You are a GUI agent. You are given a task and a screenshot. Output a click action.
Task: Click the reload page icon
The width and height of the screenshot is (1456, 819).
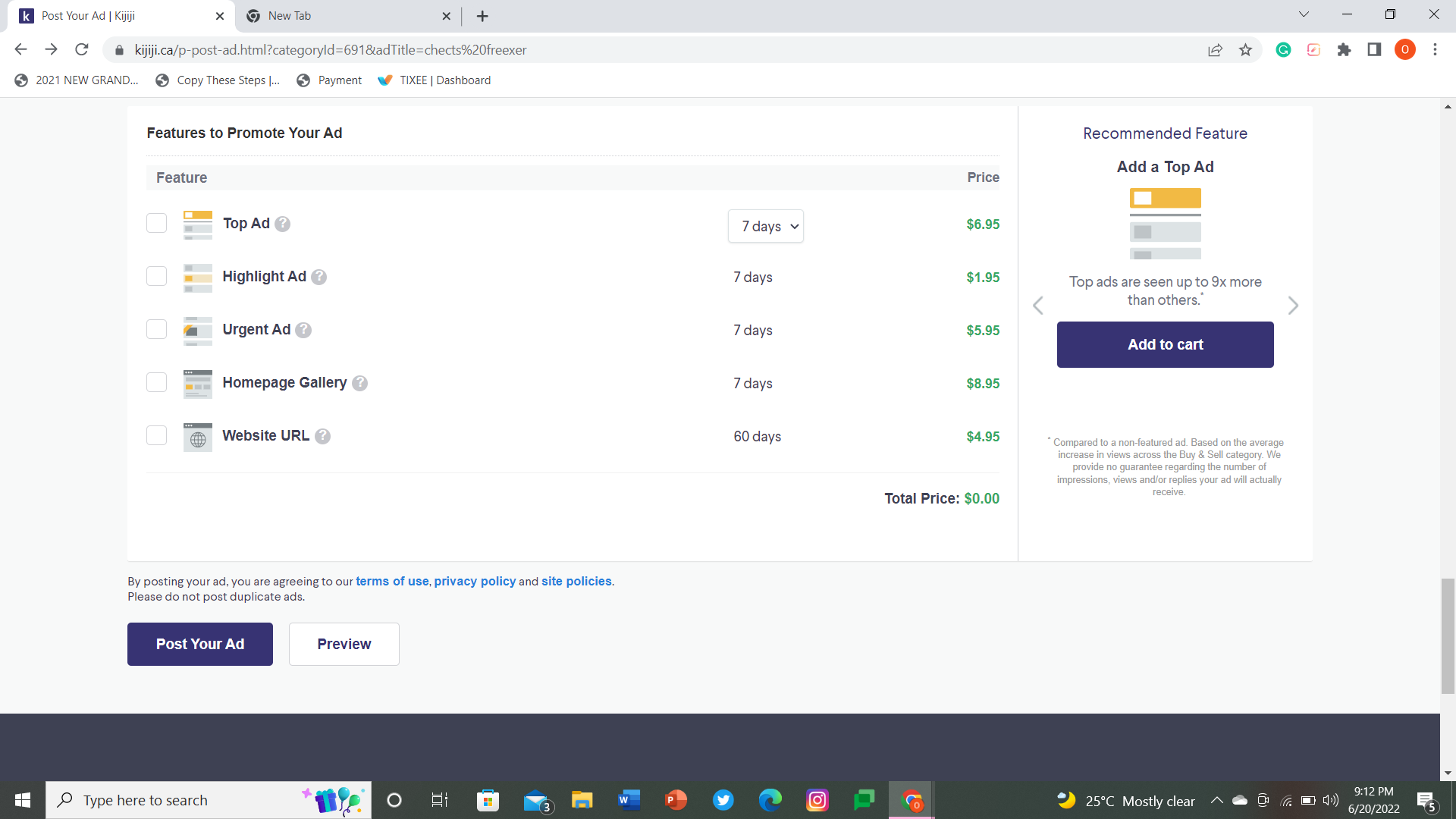click(x=83, y=50)
